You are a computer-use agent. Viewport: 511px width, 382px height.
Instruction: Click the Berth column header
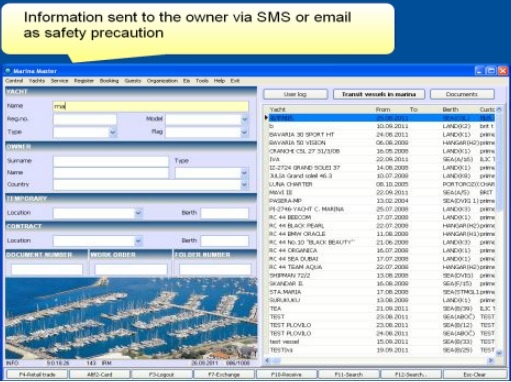(x=450, y=109)
